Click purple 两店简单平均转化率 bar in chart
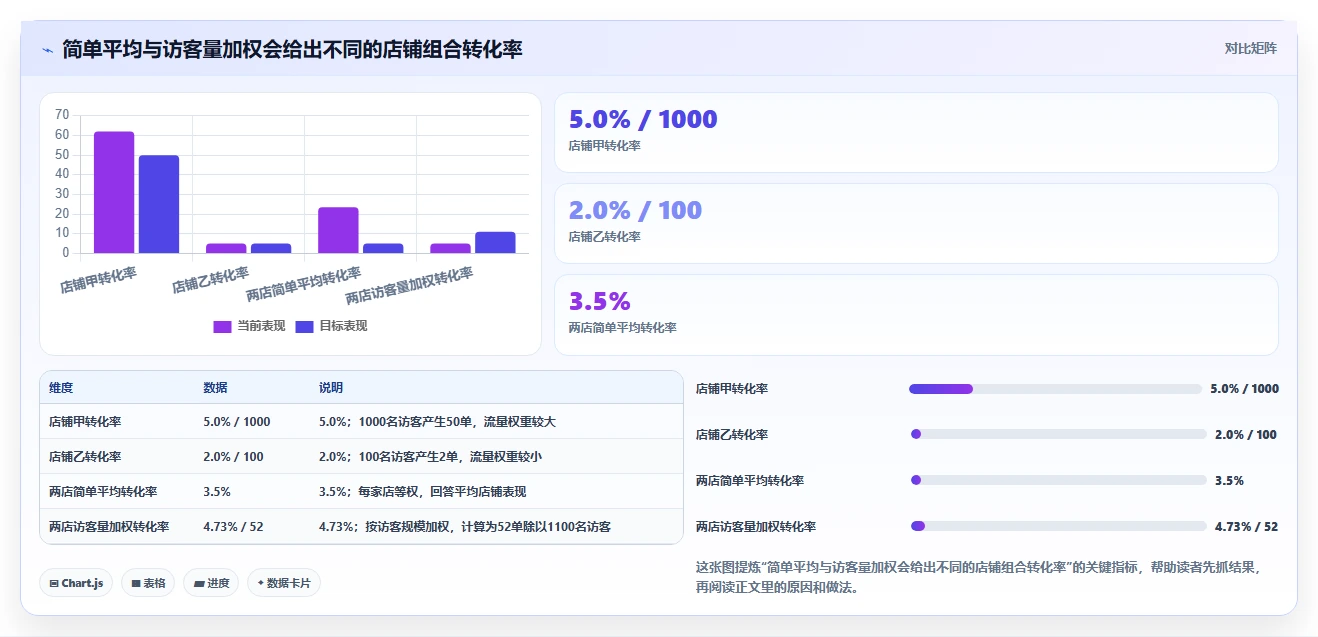The image size is (1318, 637). click(x=338, y=230)
